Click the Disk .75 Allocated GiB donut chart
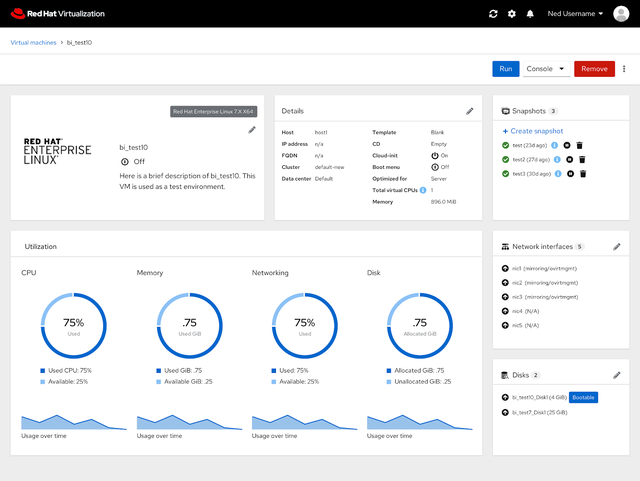This screenshot has width=640, height=481. [x=420, y=325]
